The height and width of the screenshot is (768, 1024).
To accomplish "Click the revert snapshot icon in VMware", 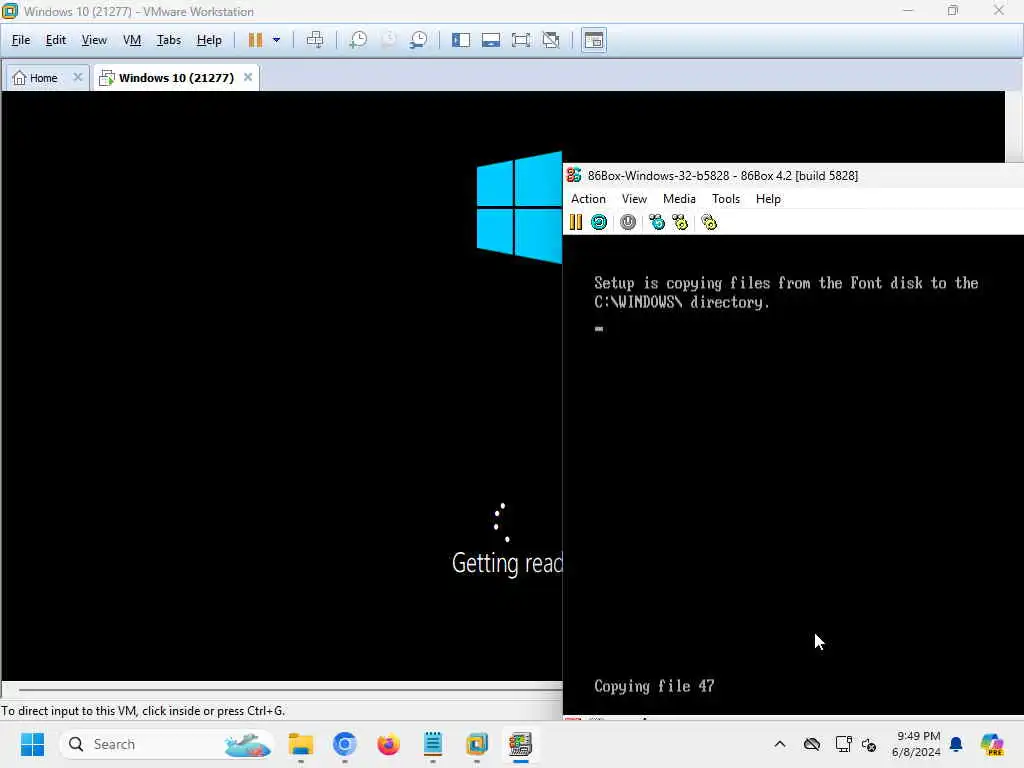I will coord(388,40).
